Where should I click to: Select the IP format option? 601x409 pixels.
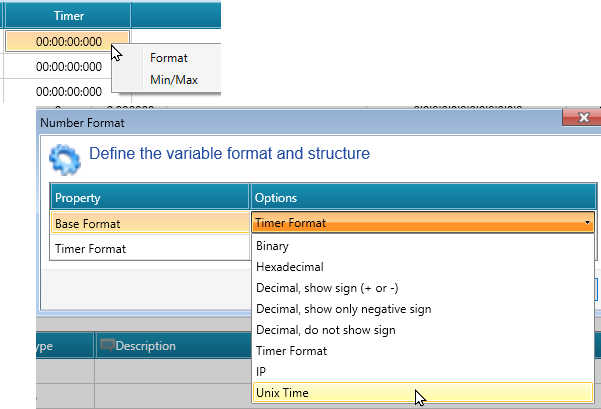tap(262, 372)
